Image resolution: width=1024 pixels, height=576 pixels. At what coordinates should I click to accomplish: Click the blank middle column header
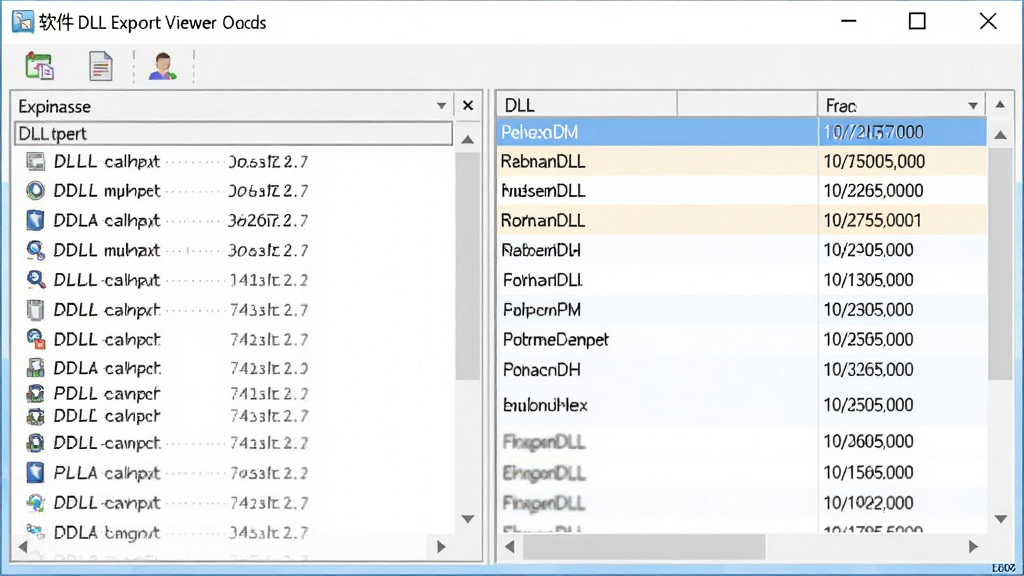click(x=747, y=105)
